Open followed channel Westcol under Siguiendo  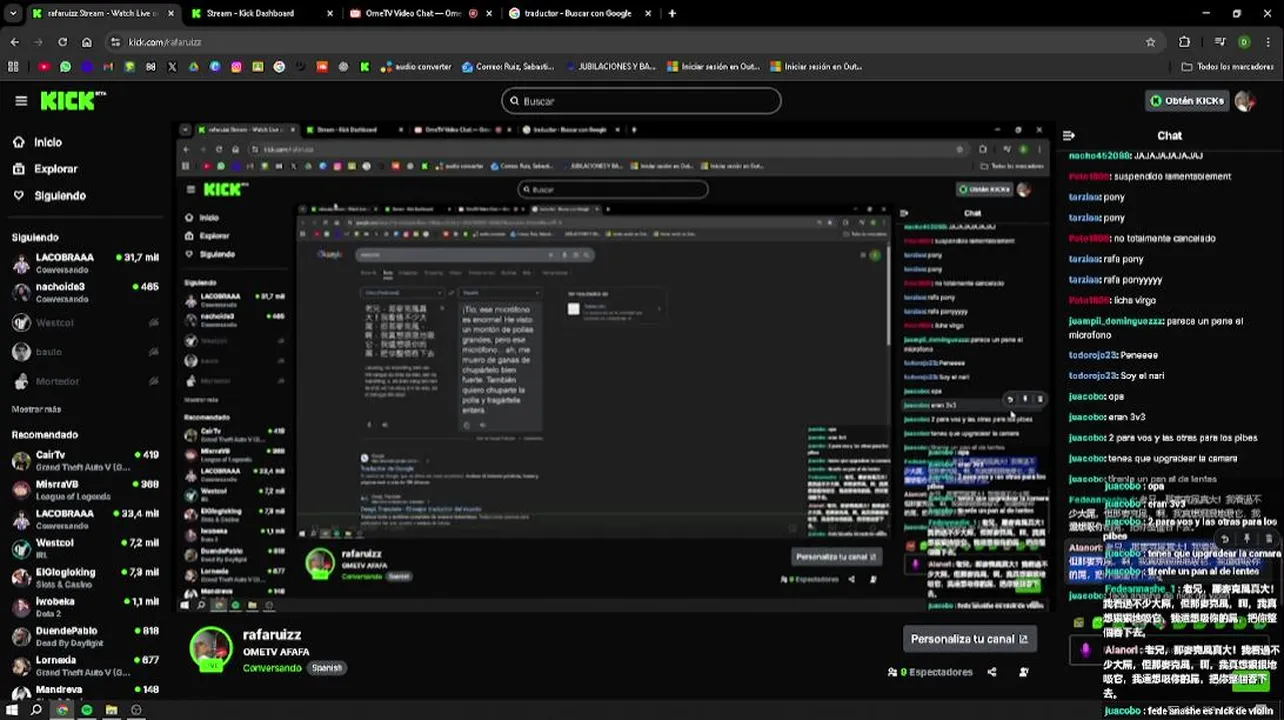click(85, 323)
